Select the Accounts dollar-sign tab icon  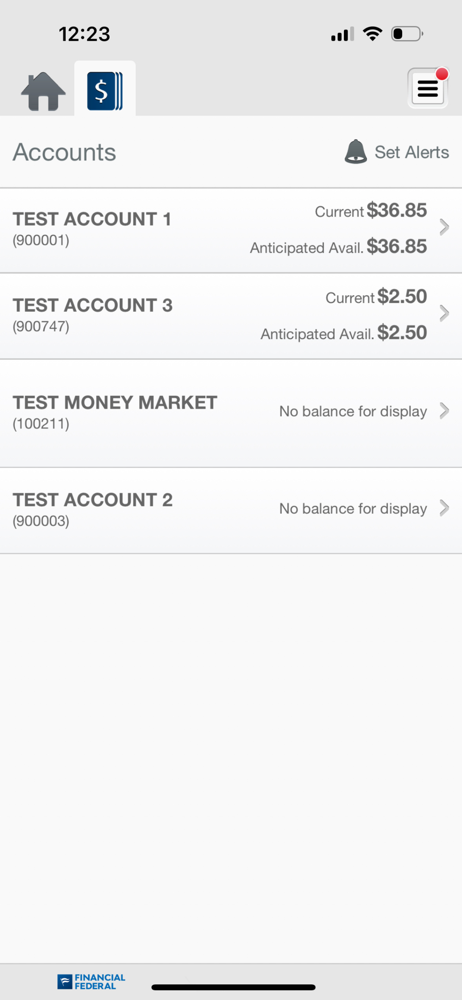tap(105, 91)
